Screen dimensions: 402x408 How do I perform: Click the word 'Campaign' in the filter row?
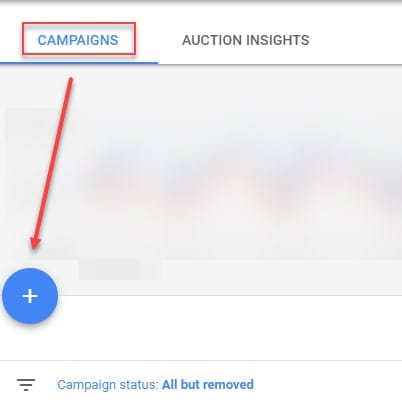[x=87, y=385]
